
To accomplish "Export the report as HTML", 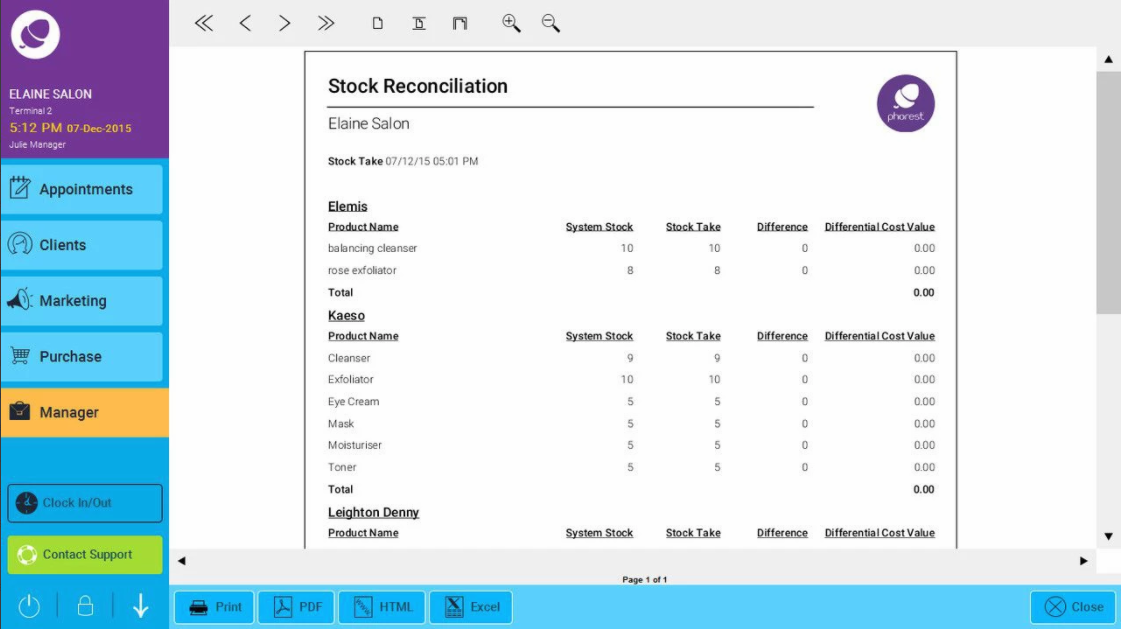I will point(382,607).
